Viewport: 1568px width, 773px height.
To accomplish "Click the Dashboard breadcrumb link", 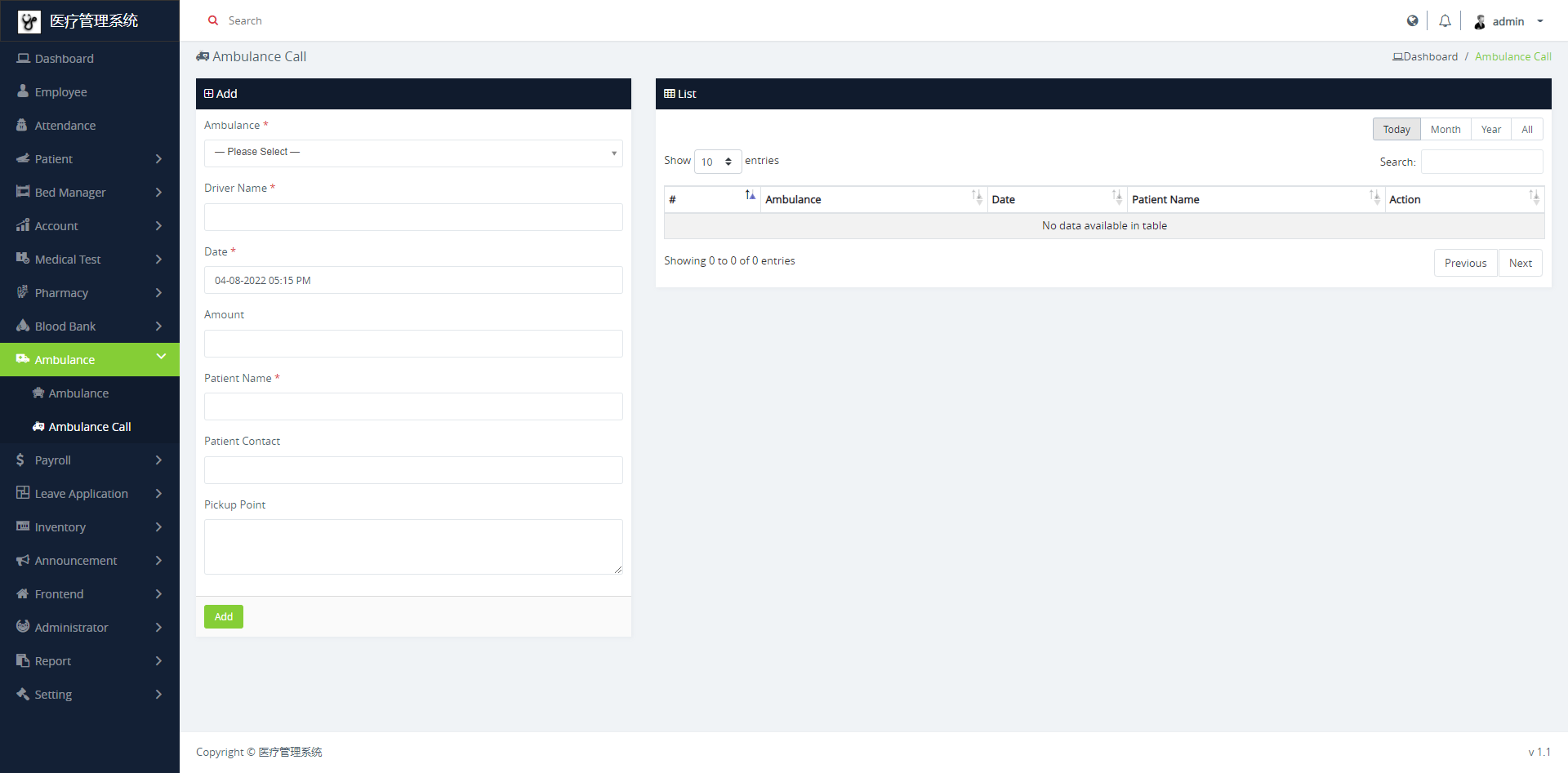I will tap(1429, 57).
